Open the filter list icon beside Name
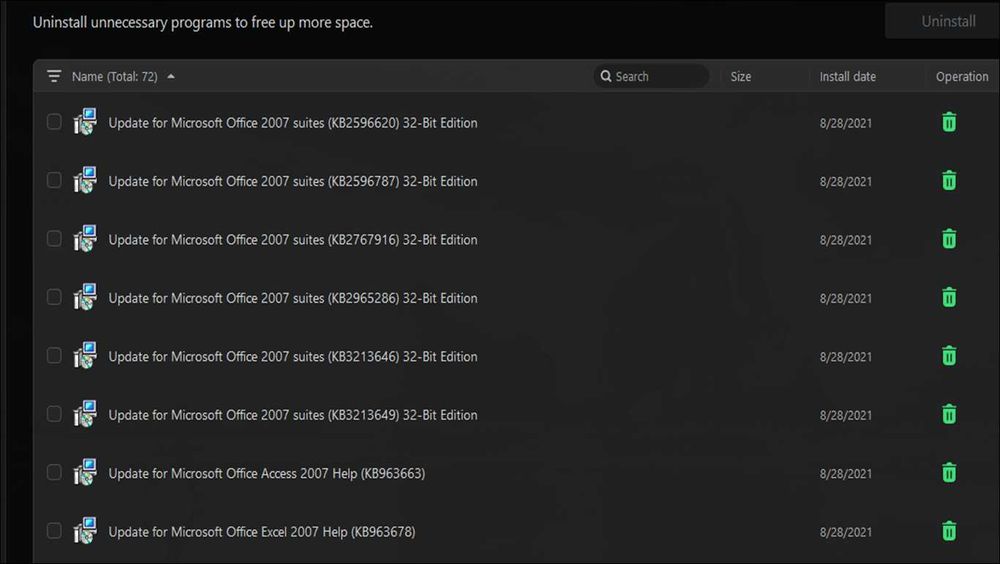Viewport: 1000px width, 564px height. [x=54, y=77]
